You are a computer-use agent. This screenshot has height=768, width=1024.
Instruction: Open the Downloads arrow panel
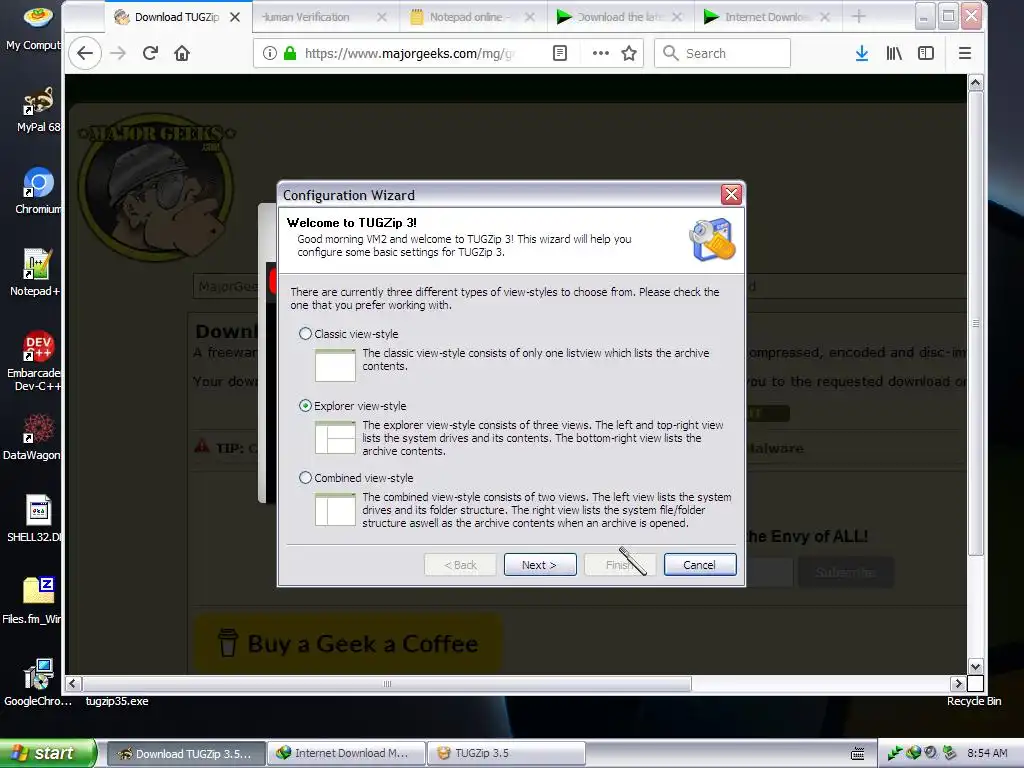[862, 53]
